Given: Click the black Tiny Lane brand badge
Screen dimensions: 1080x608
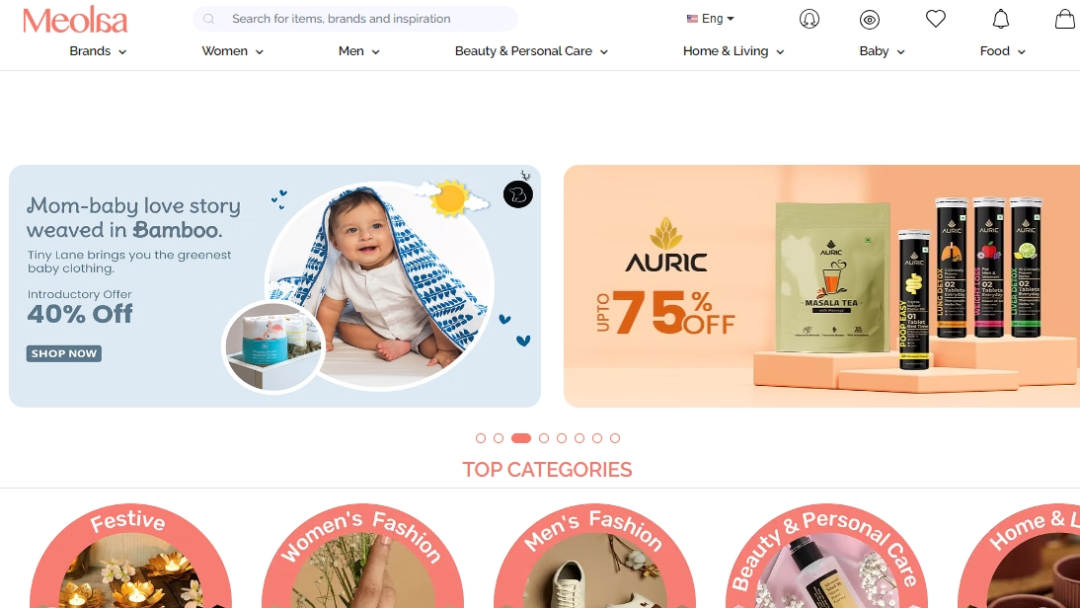Looking at the screenshot, I should tap(518, 194).
